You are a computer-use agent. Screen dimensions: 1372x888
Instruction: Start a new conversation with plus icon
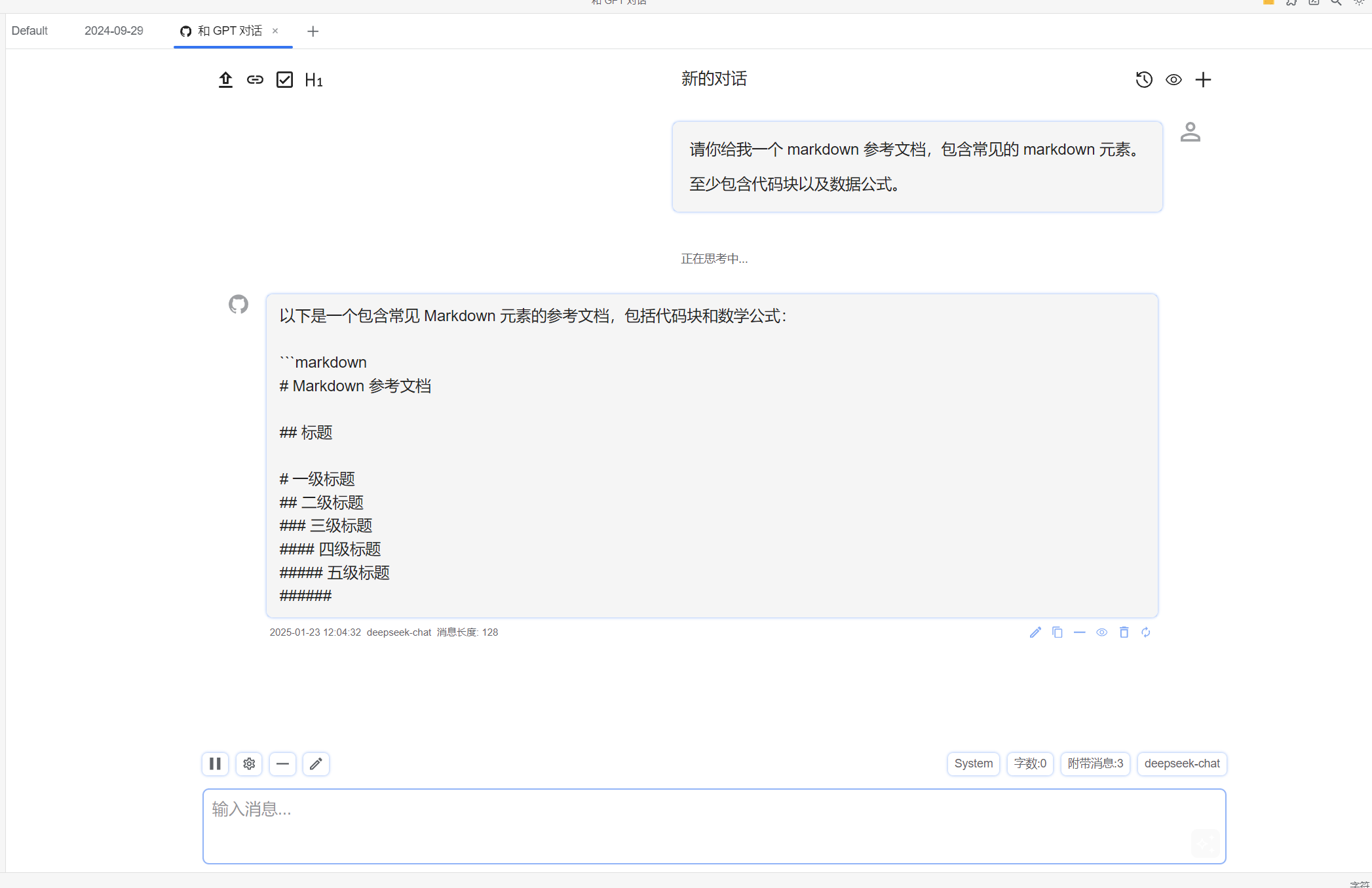click(1203, 80)
